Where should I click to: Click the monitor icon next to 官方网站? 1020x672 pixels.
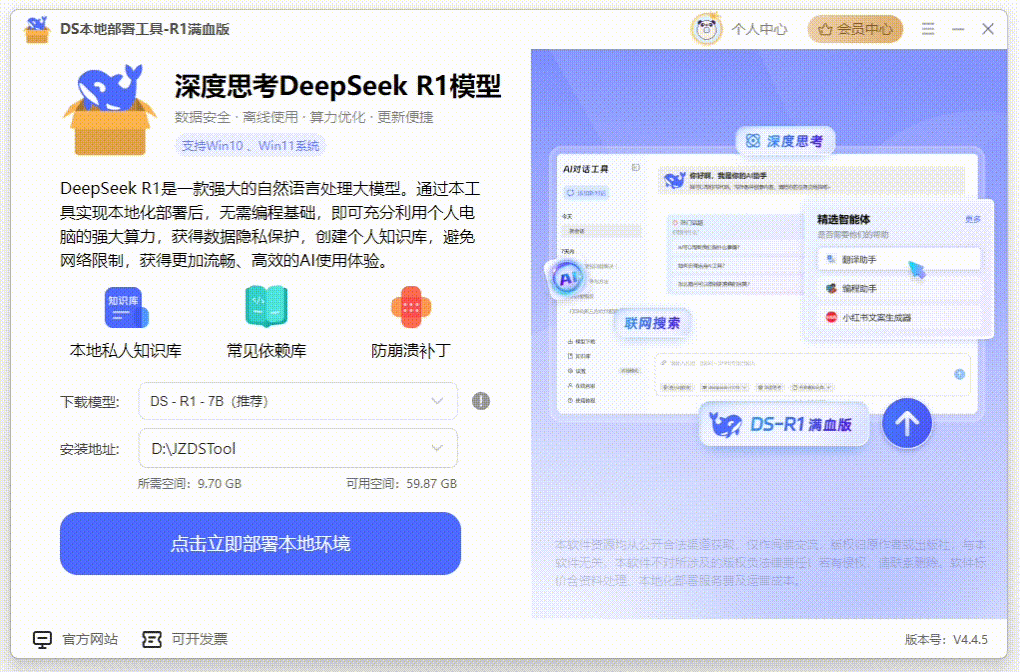pyautogui.click(x=43, y=638)
